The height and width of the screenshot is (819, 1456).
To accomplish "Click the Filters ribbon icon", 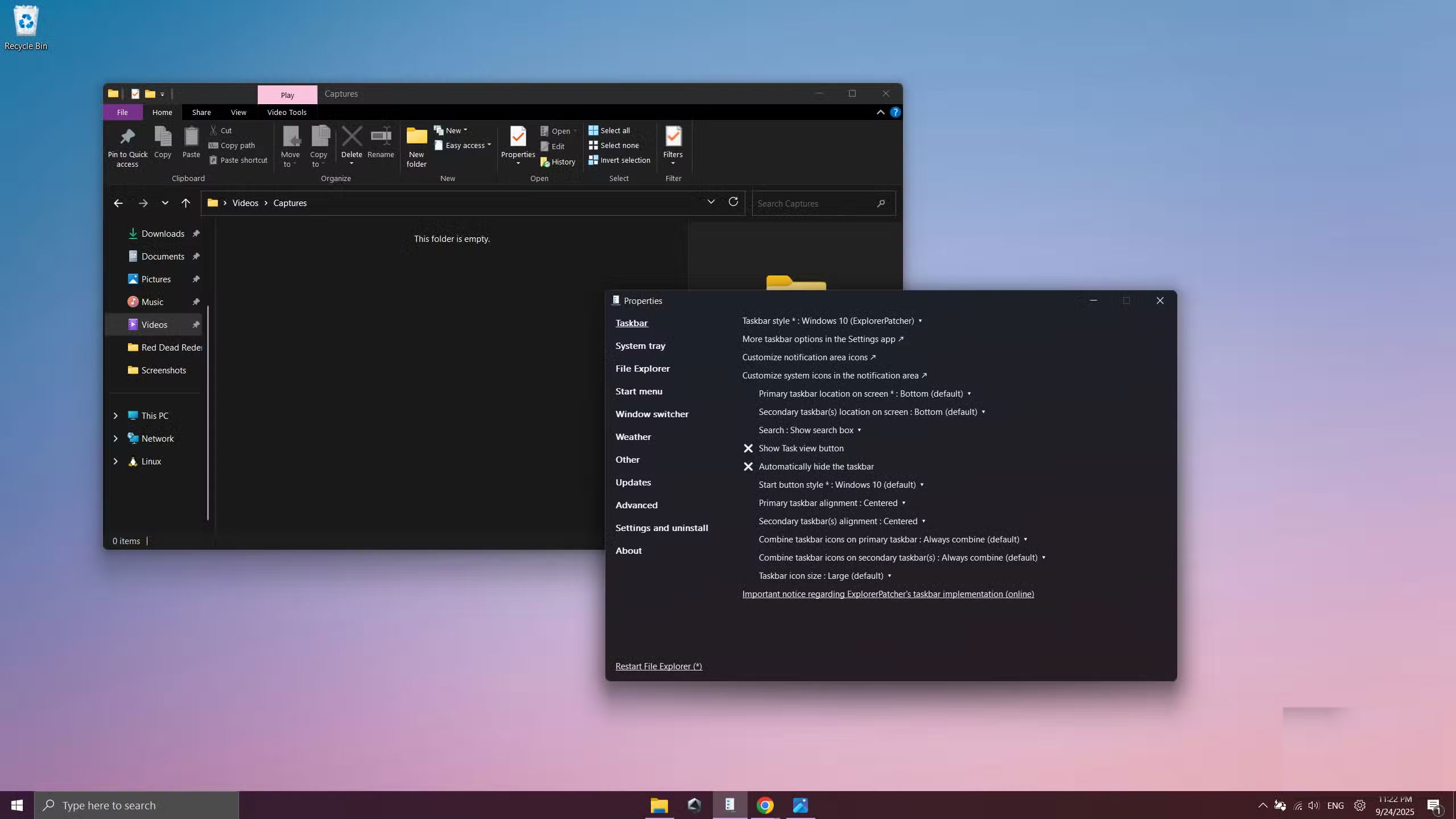I will click(x=673, y=137).
